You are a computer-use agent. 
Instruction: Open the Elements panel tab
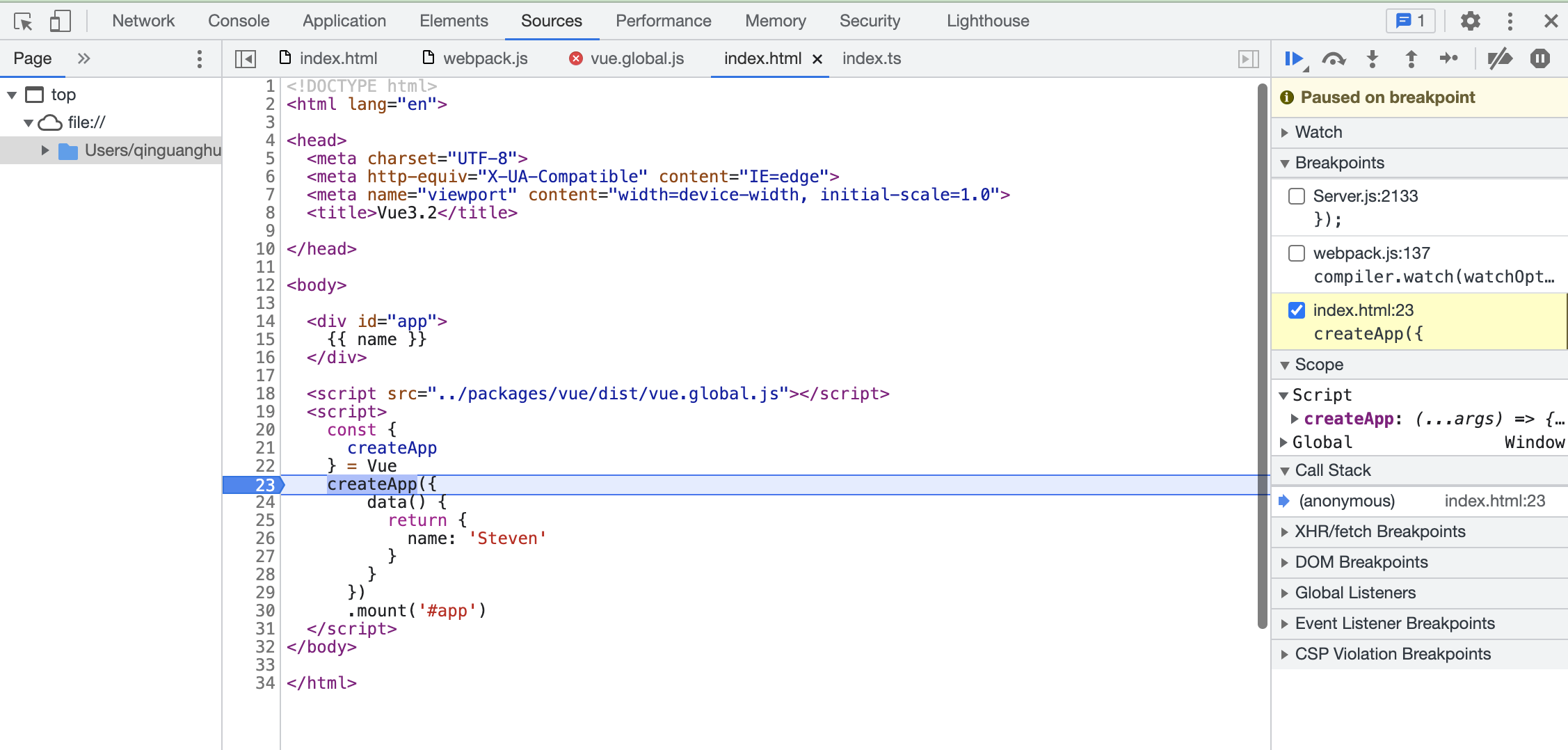454,21
